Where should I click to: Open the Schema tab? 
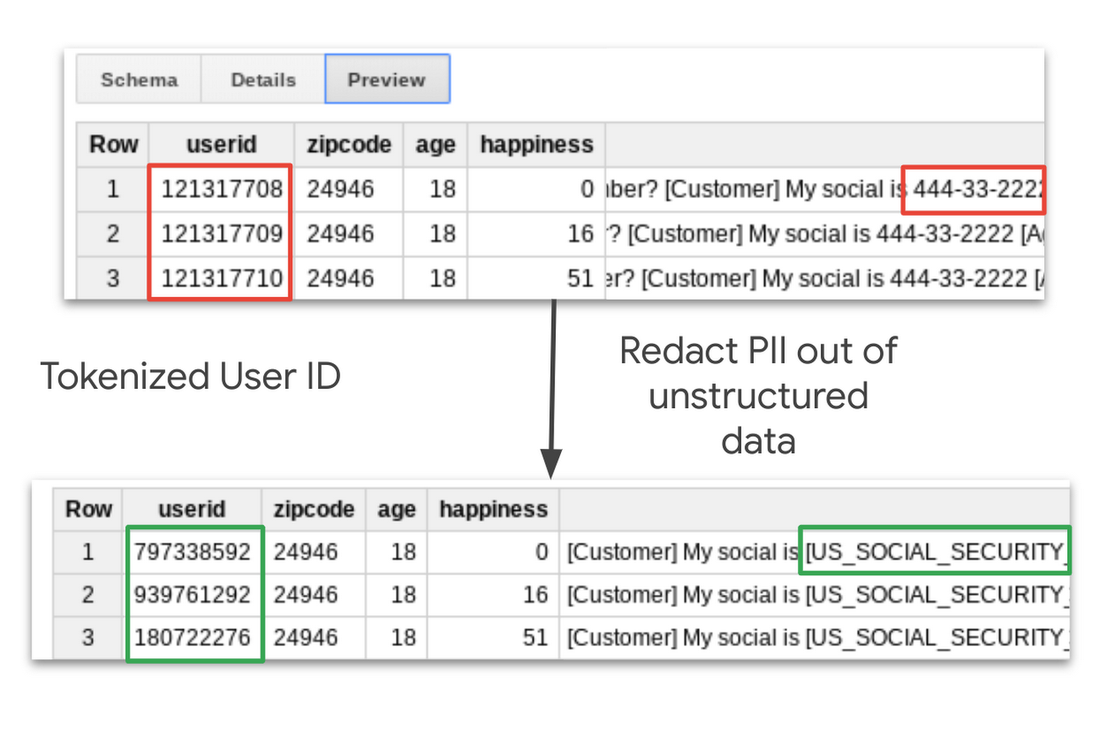coord(139,79)
